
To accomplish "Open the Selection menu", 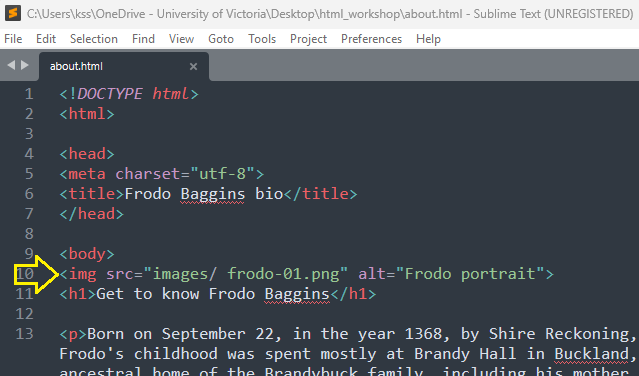I will point(94,39).
